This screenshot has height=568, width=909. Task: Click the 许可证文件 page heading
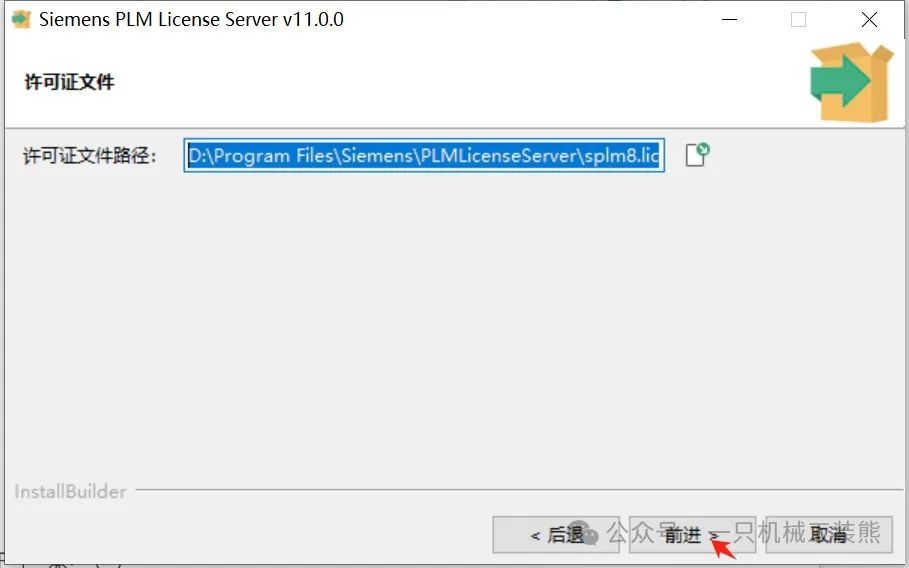click(x=70, y=82)
